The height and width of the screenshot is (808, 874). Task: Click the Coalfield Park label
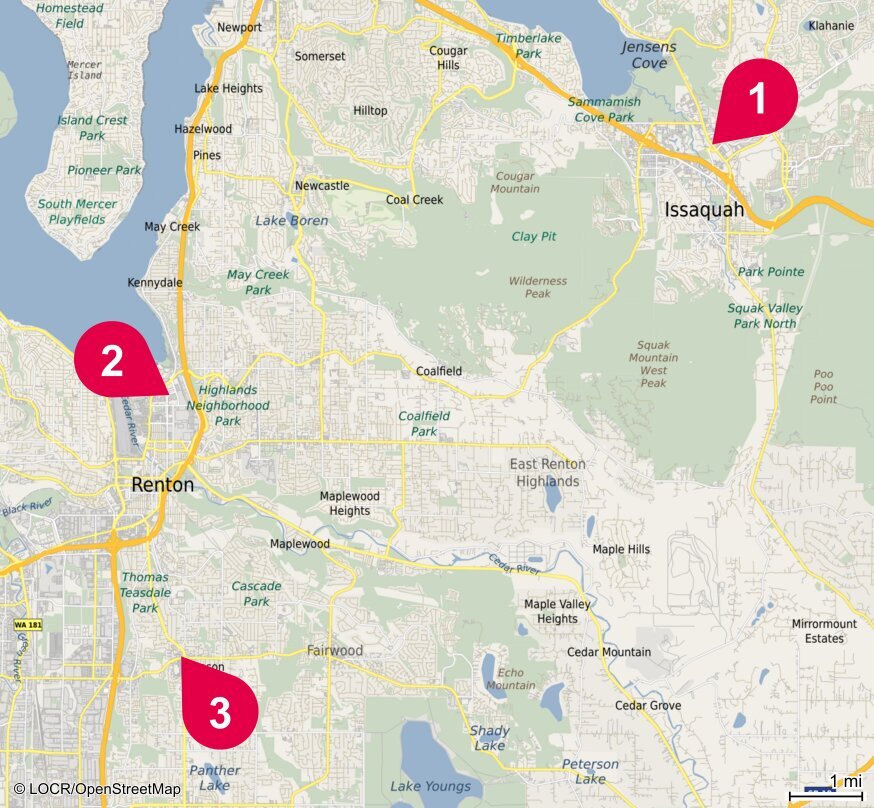point(424,424)
